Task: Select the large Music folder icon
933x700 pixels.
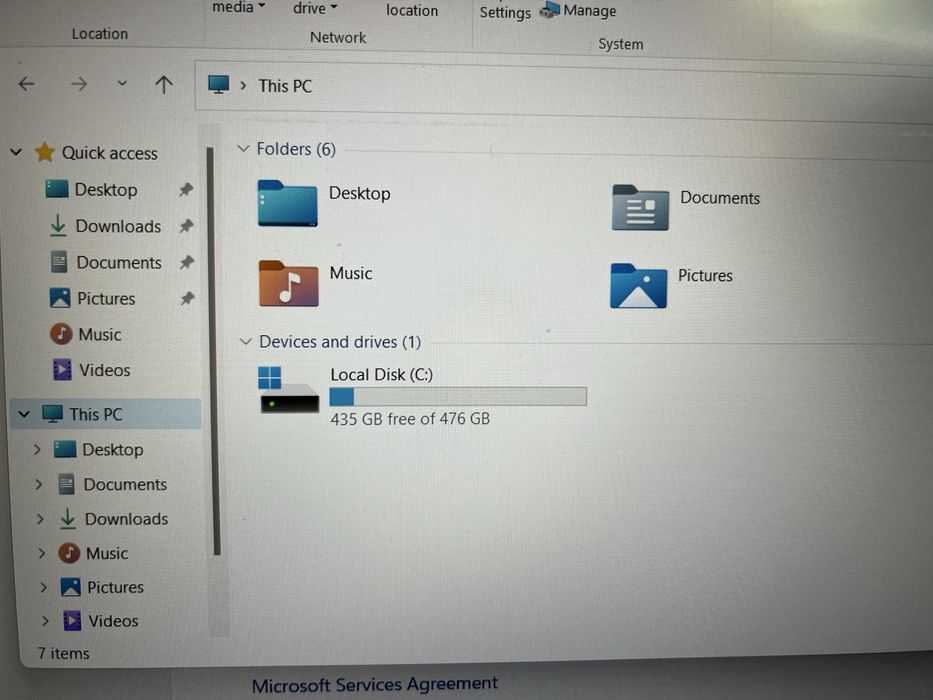Action: [x=289, y=283]
